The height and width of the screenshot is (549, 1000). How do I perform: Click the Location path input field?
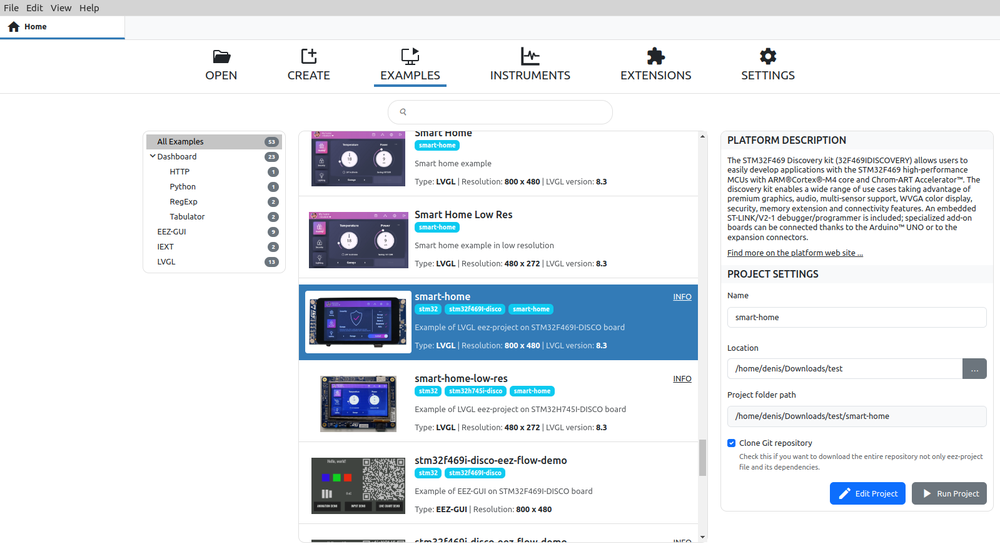coord(844,369)
